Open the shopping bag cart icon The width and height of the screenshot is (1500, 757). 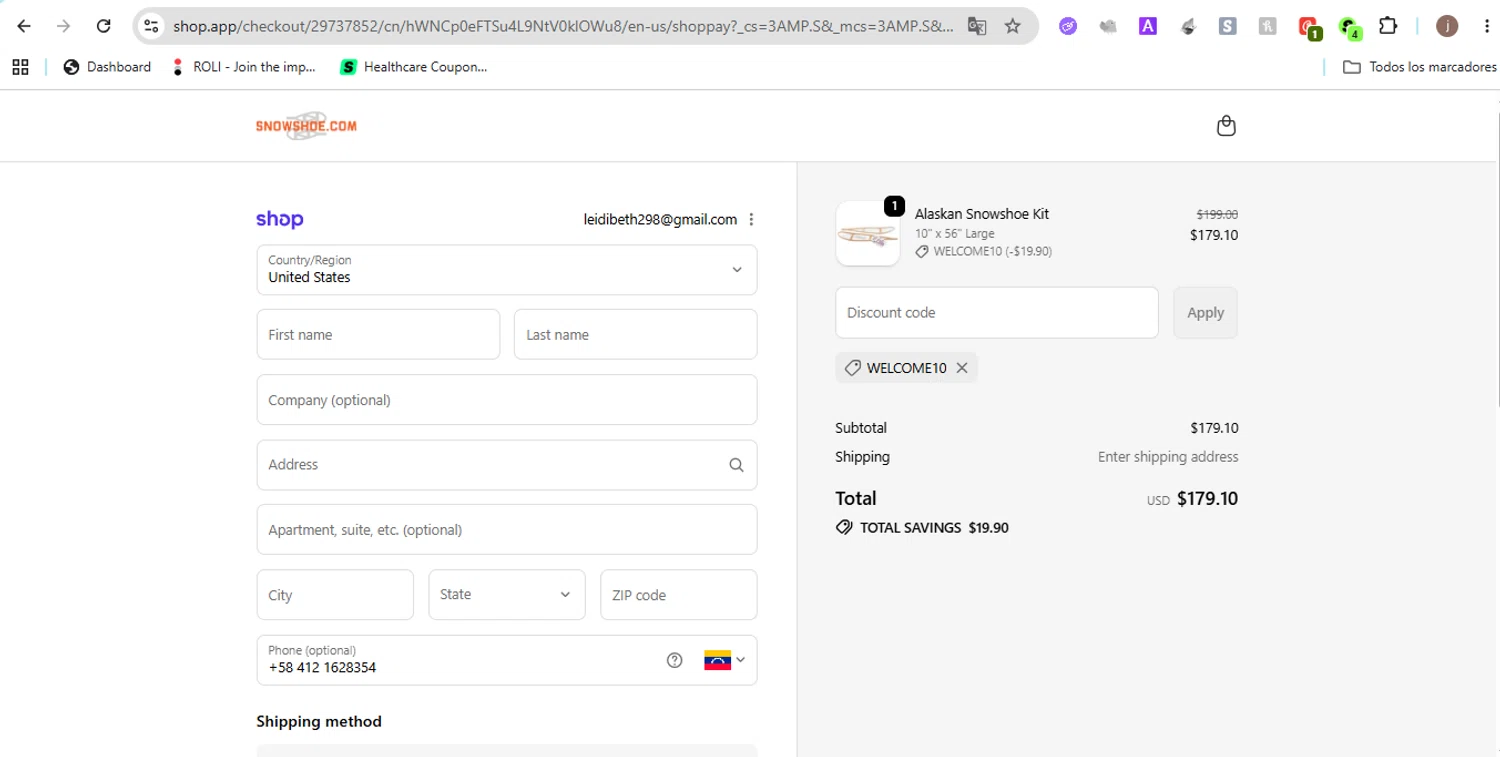[x=1226, y=126]
